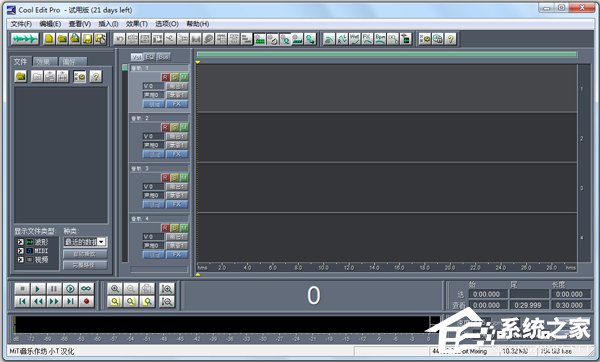Viewport: 600px width, 362px height.
Task: Click the red Record button in transport
Action: click(x=86, y=302)
